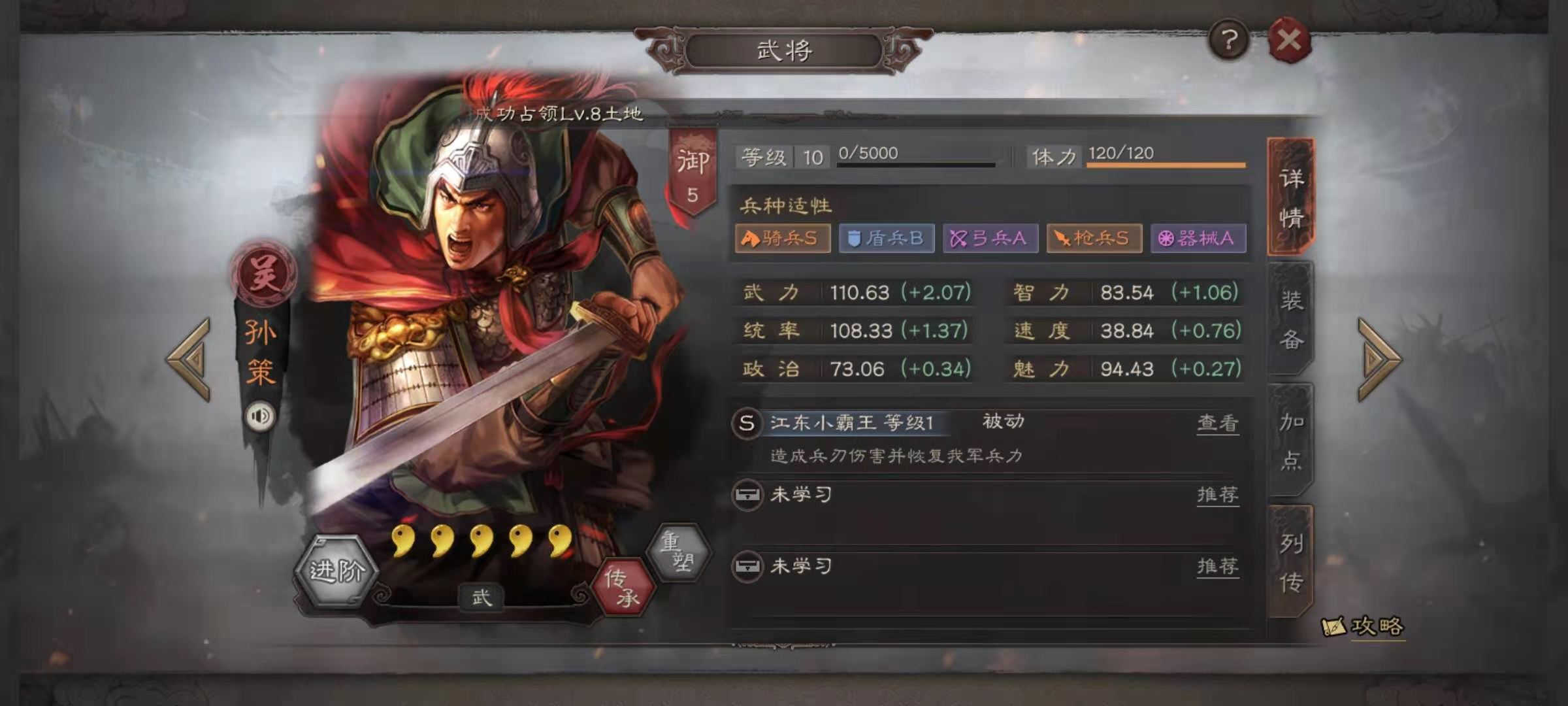1568x706 pixels.
Task: Open the question mark help icon
Action: point(1229,41)
